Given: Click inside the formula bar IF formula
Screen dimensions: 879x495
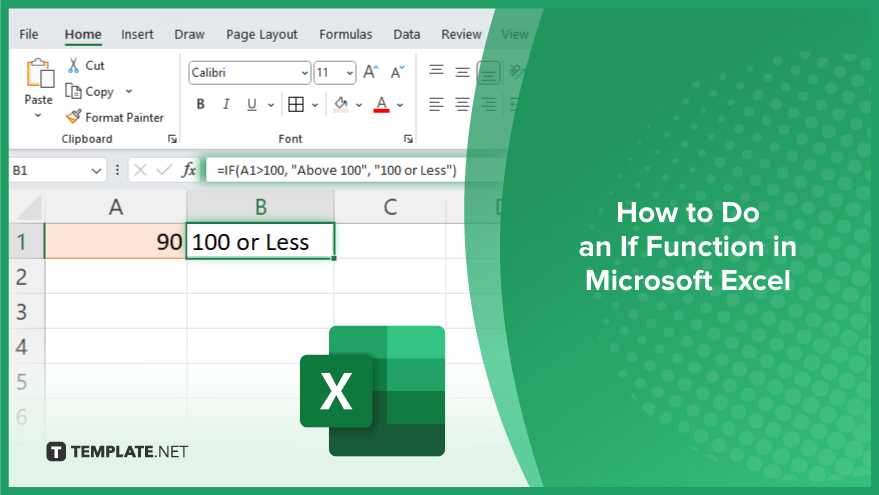Looking at the screenshot, I should 337,170.
